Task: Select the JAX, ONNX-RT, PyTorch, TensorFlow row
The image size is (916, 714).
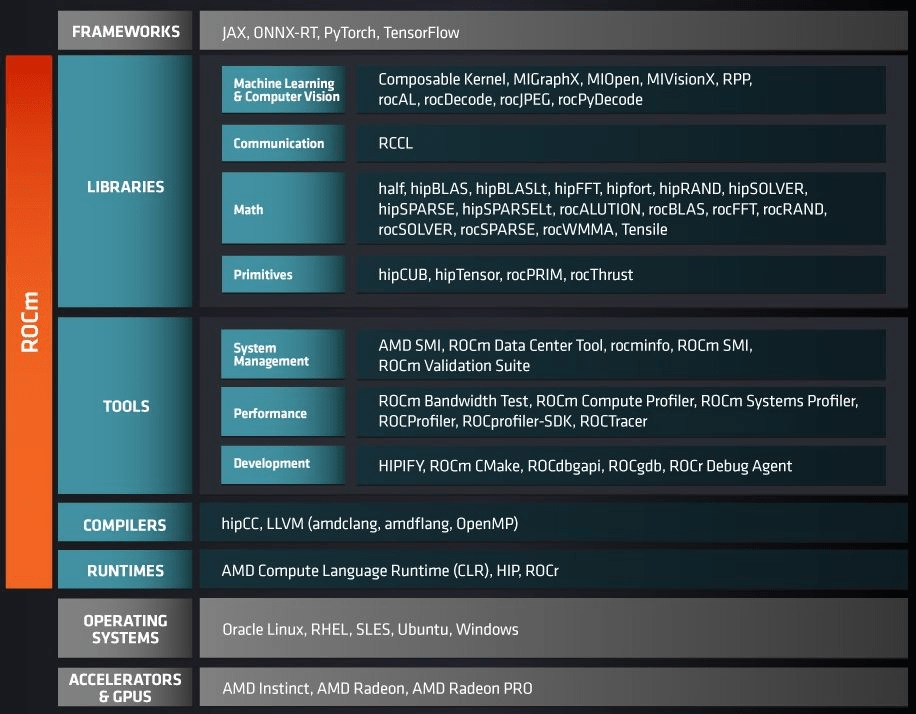Action: point(553,31)
